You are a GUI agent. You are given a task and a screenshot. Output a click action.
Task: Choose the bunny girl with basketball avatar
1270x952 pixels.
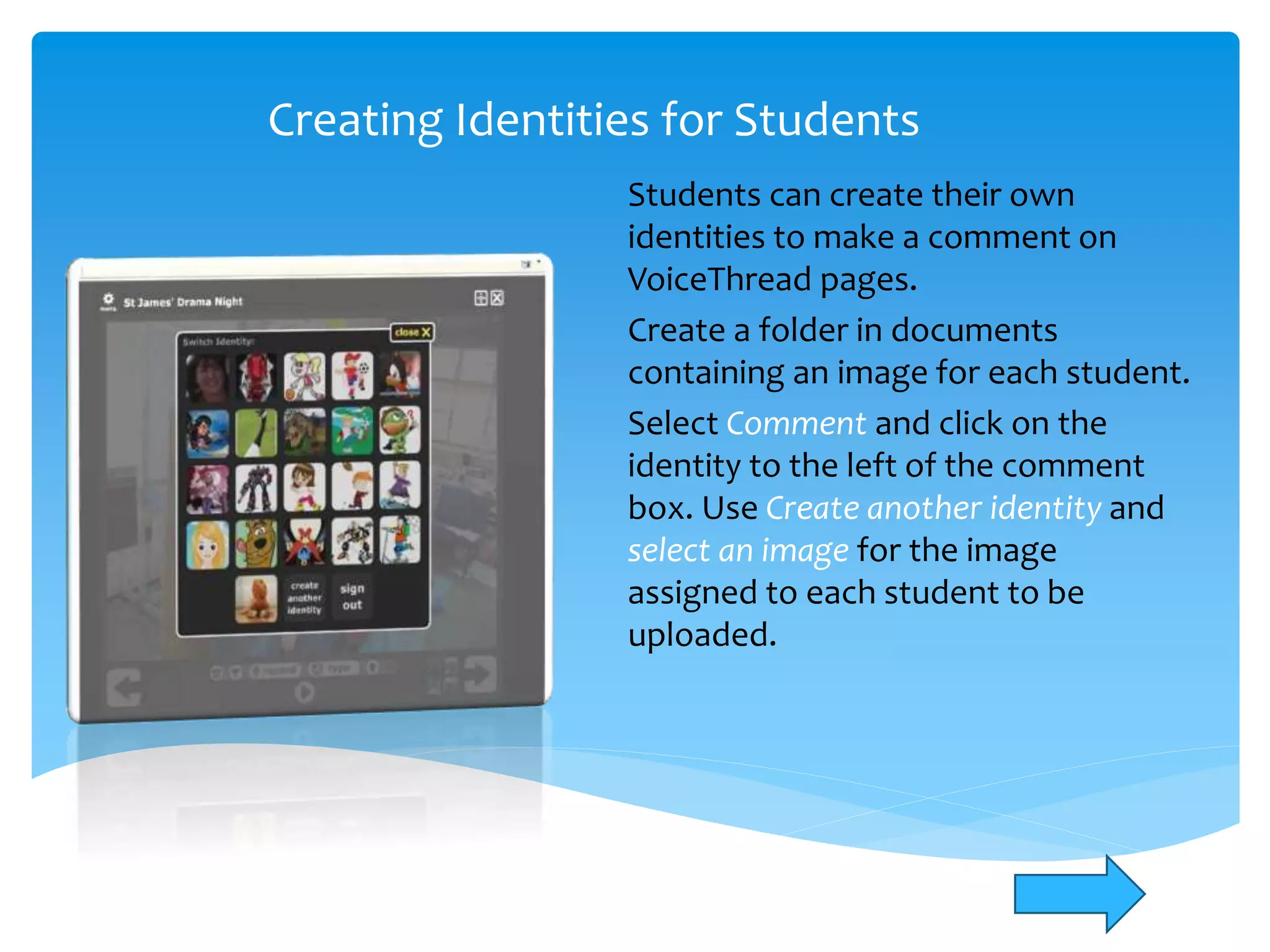point(304,376)
